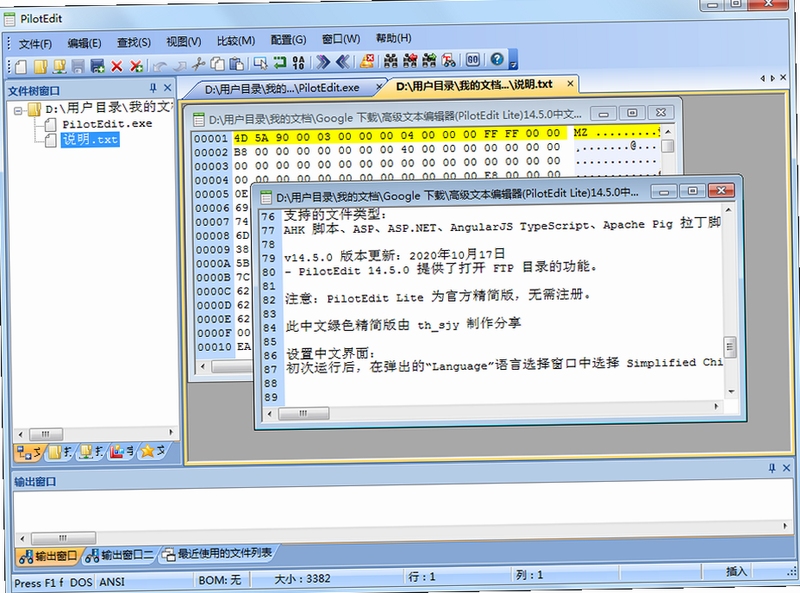The image size is (800, 593).
Task: Click the indent right double-chevron icon
Action: click(323, 62)
